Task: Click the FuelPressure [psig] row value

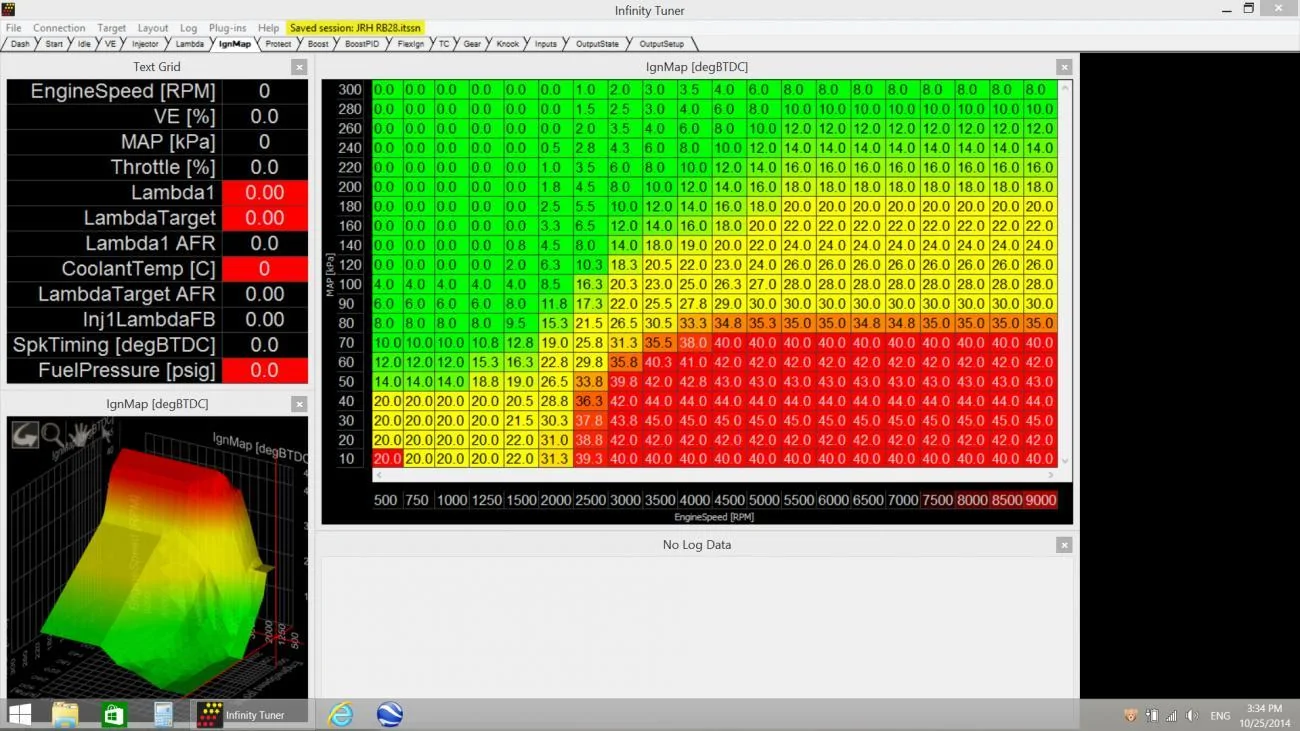Action: click(x=265, y=371)
